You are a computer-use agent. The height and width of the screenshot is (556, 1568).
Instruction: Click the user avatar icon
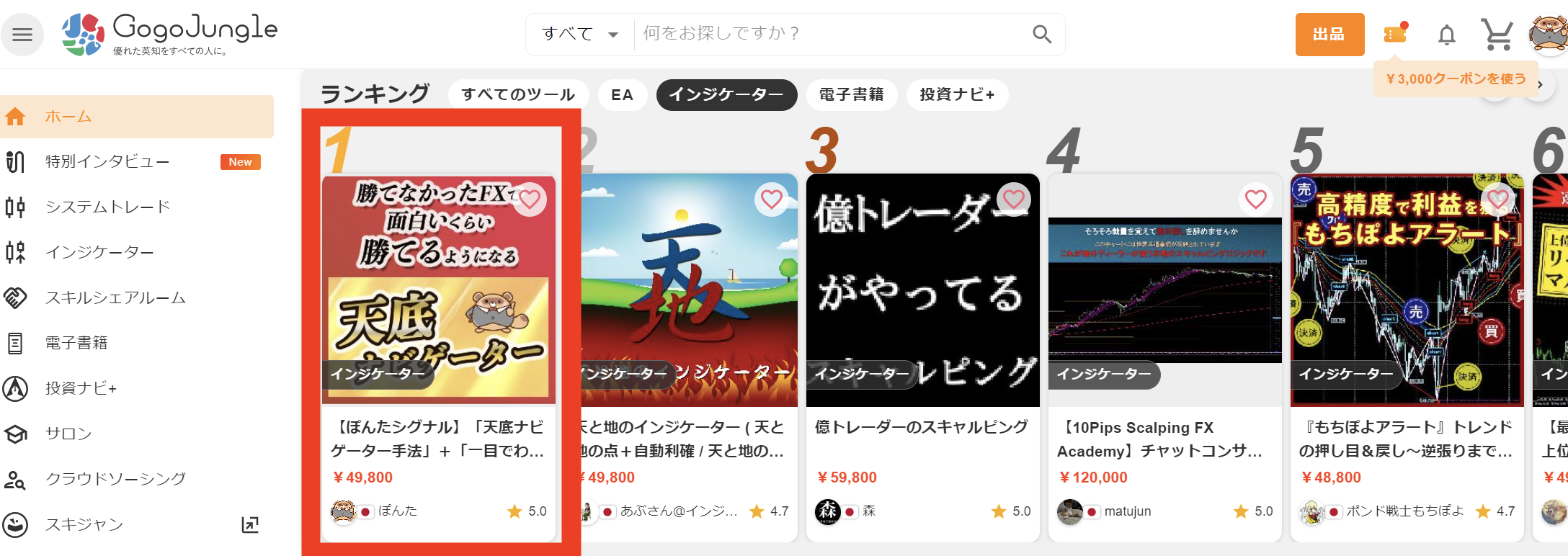coord(1549,34)
